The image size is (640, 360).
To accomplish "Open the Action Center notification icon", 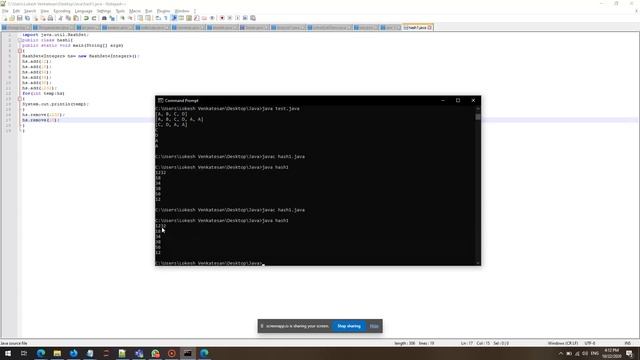I will pos(629,353).
